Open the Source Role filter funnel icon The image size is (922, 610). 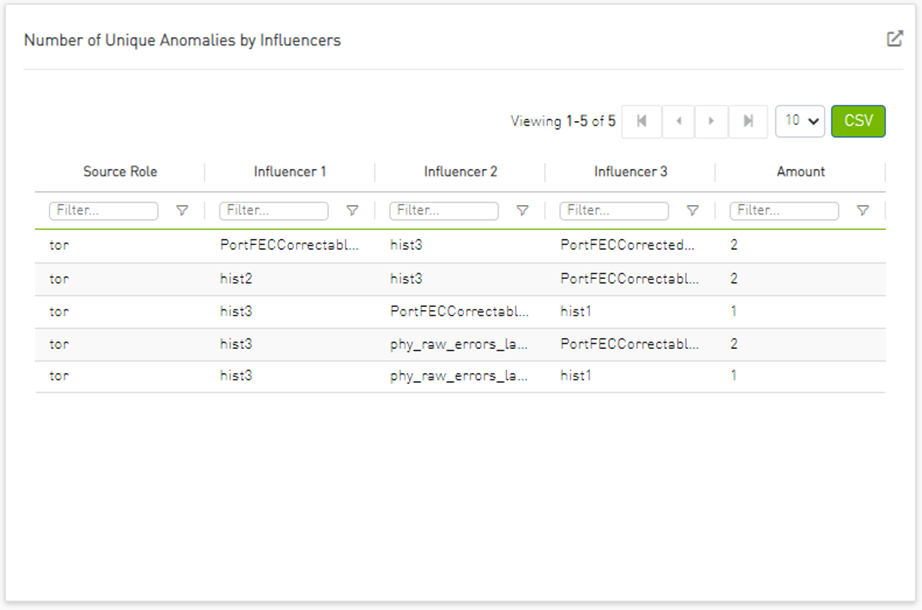tap(182, 211)
